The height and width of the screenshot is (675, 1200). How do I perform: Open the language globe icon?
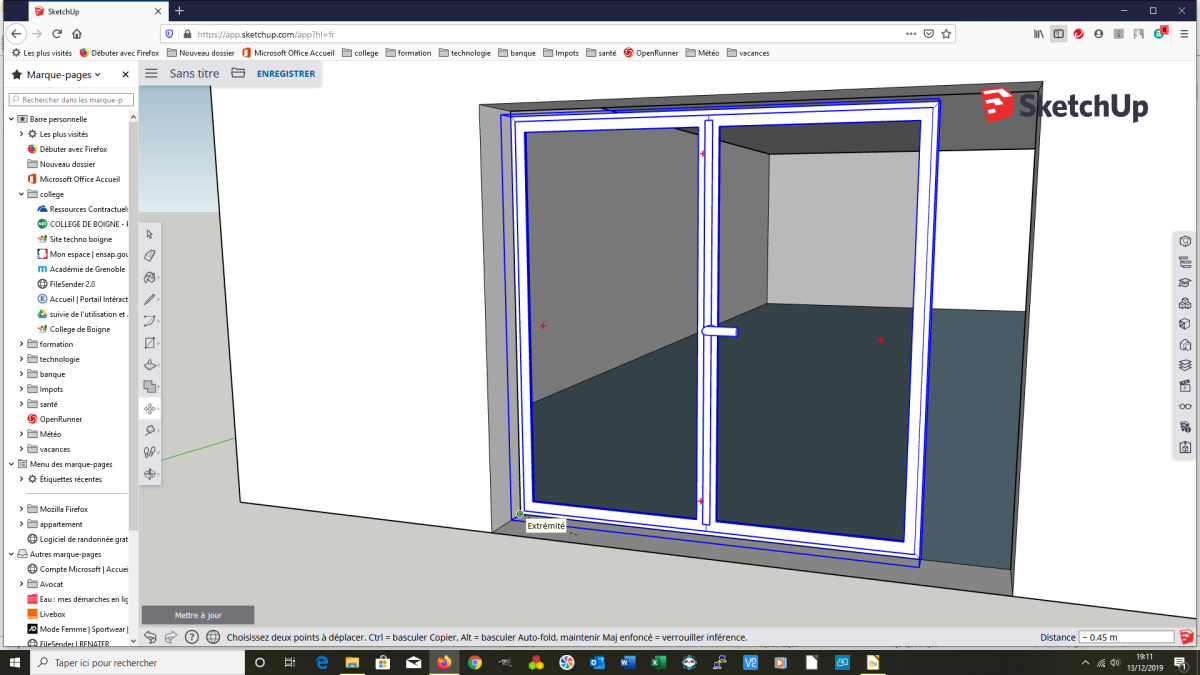[213, 637]
